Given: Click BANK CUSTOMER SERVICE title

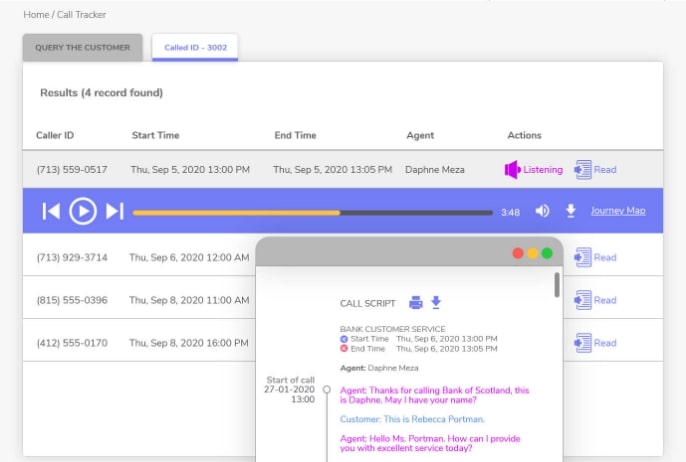Looking at the screenshot, I should coord(392,329).
